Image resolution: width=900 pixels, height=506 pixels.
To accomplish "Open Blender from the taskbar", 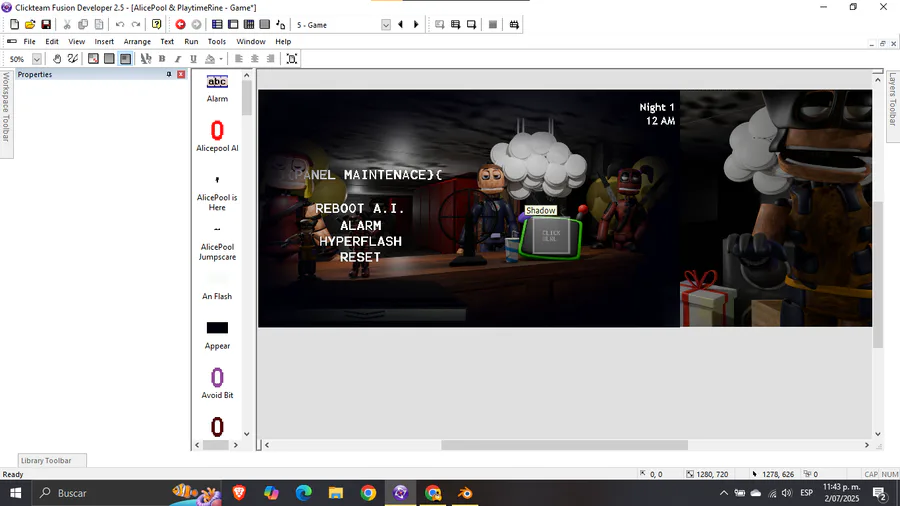I will (x=465, y=493).
